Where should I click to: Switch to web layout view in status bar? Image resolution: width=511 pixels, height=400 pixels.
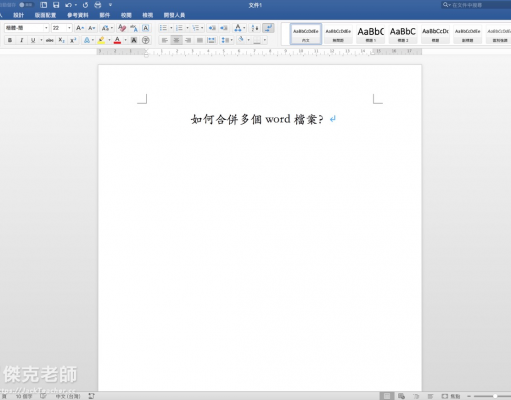point(401,396)
